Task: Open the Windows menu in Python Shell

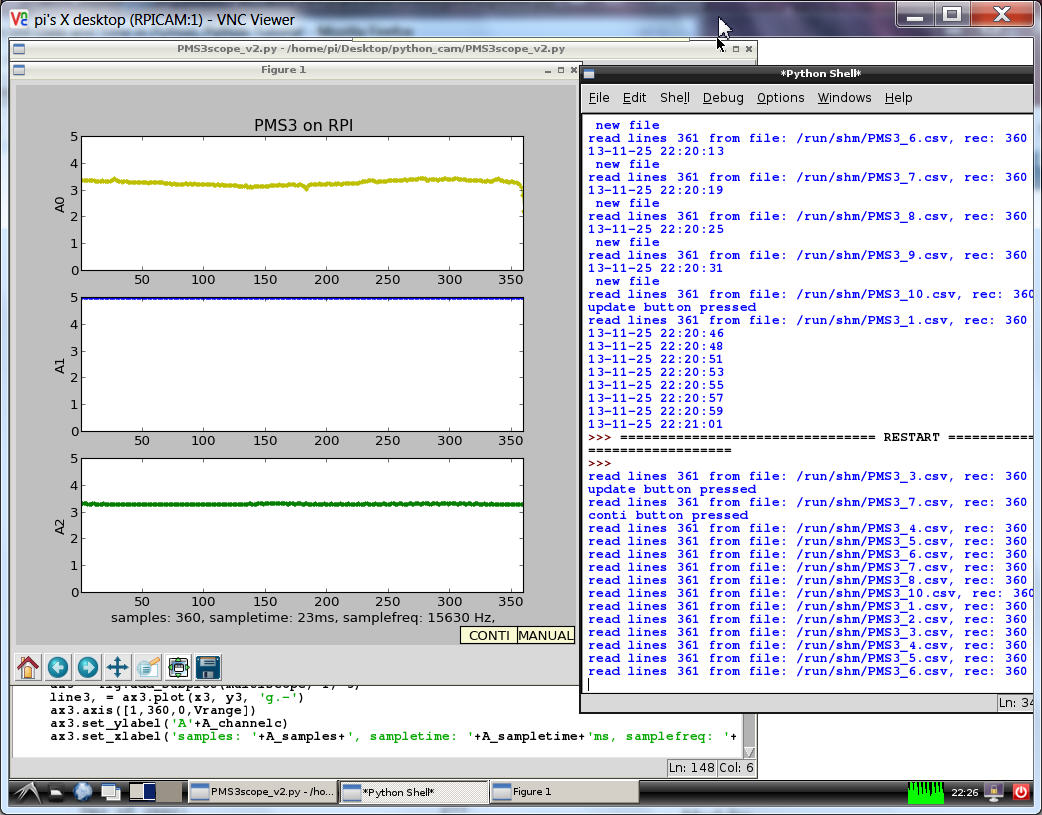Action: (x=844, y=98)
